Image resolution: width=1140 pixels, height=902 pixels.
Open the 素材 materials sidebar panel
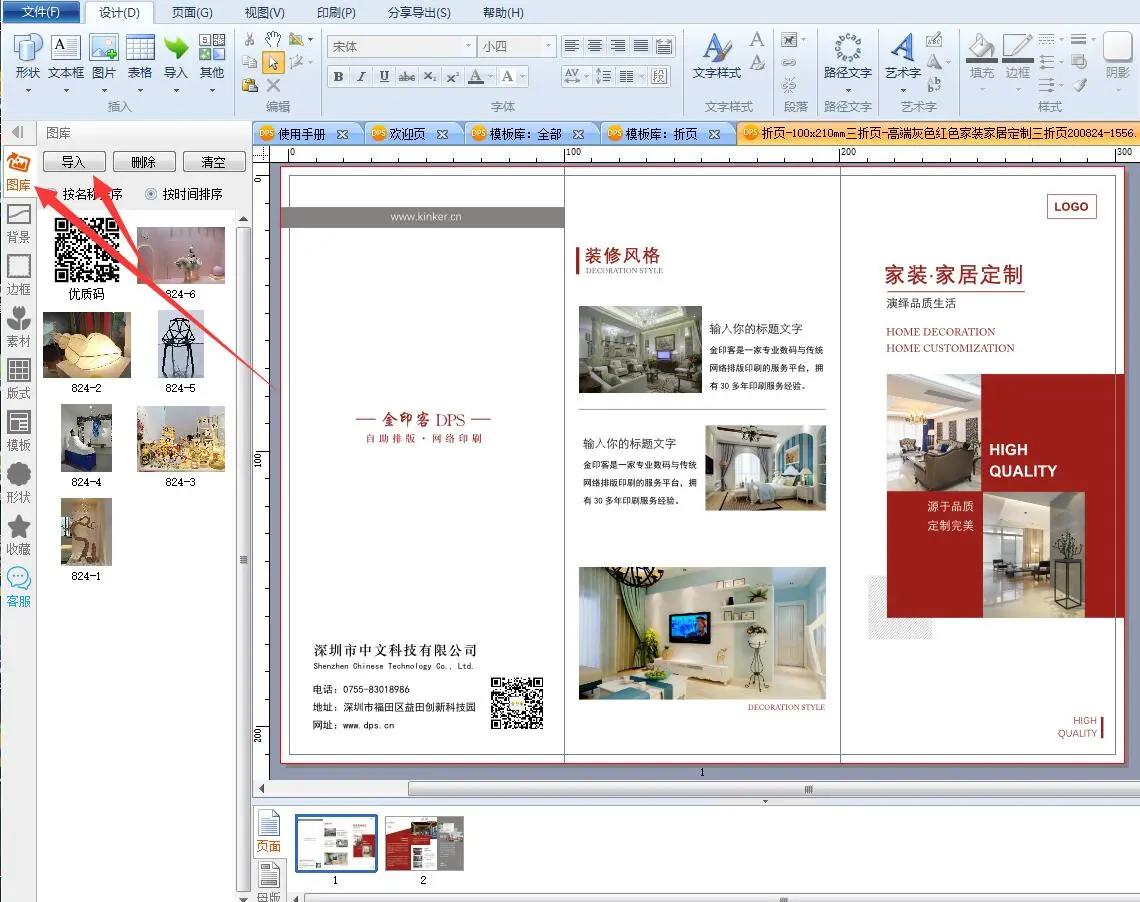click(18, 327)
